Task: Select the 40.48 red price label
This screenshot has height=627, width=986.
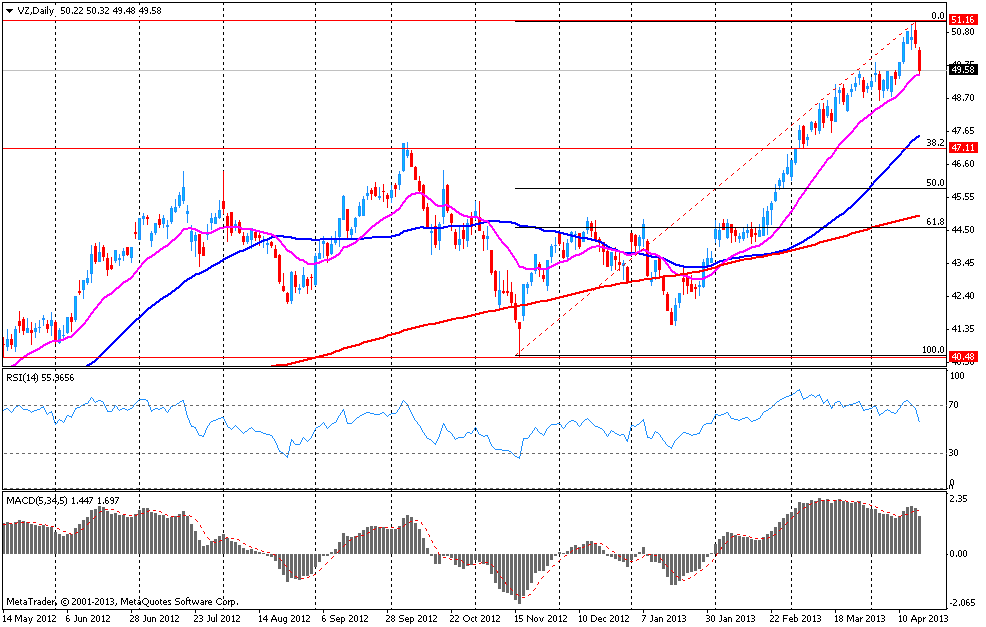Action: (963, 357)
